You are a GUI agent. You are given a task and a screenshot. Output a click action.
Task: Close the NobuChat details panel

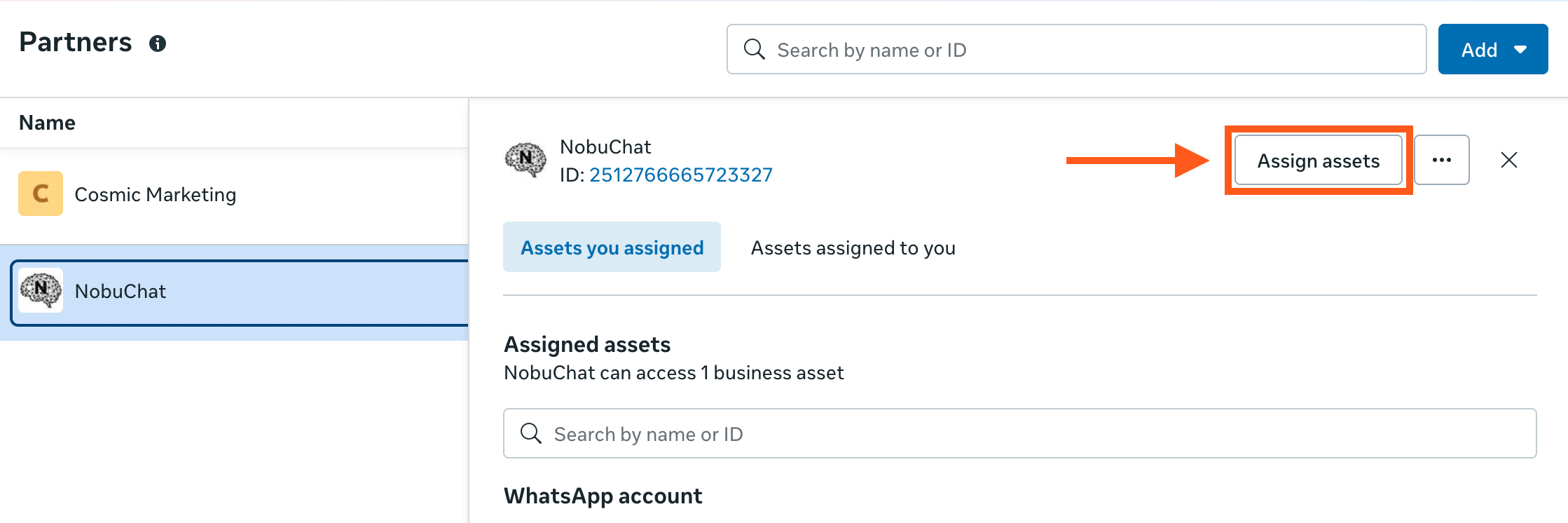point(1509,160)
